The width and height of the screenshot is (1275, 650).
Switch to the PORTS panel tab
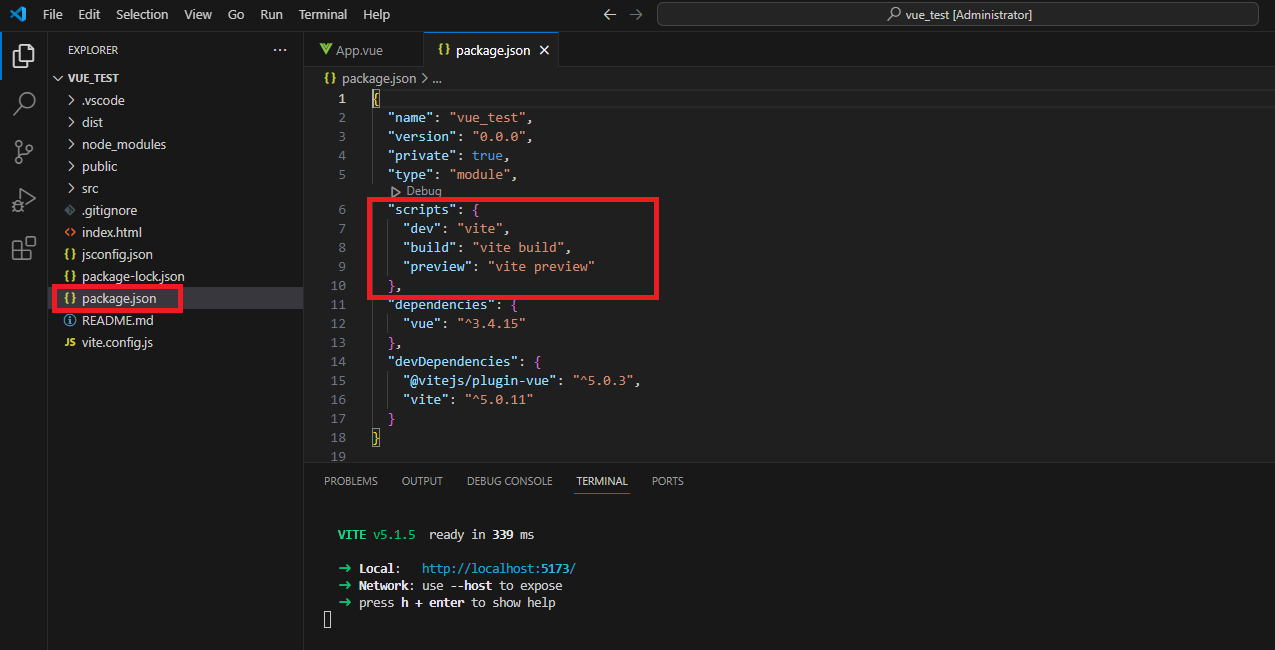pos(668,481)
